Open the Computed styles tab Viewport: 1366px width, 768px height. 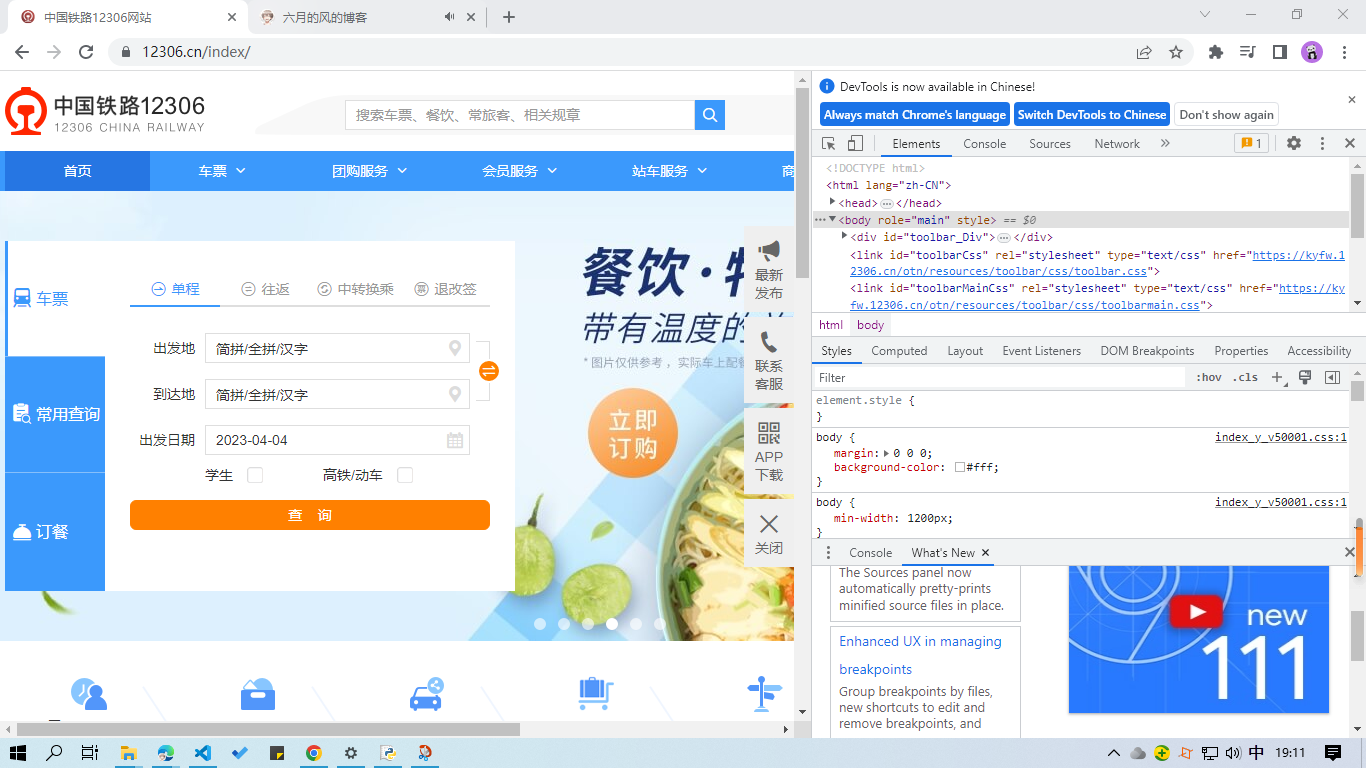[x=899, y=351]
